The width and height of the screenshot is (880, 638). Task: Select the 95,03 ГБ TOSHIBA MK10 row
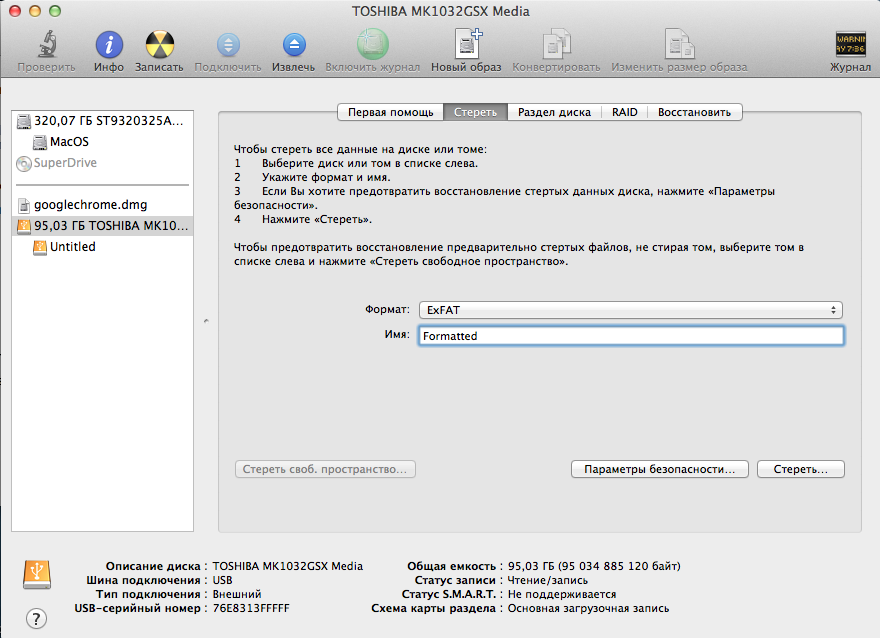[x=103, y=226]
